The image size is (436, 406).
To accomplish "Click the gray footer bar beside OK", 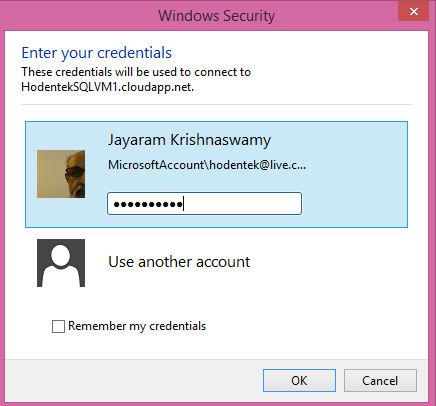I will coord(133,380).
